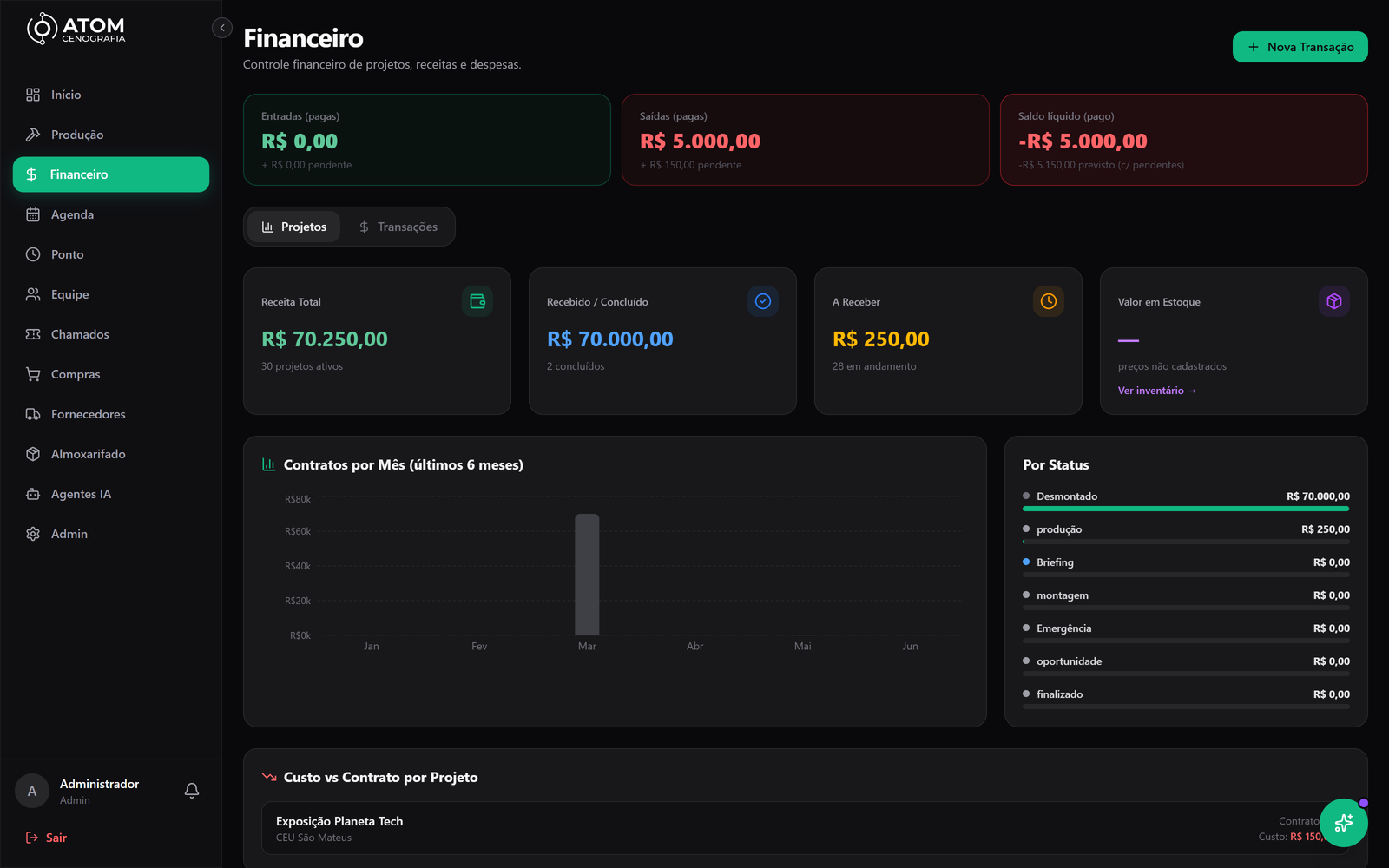
Task: Switch to the Projetos tab
Action: click(x=294, y=227)
